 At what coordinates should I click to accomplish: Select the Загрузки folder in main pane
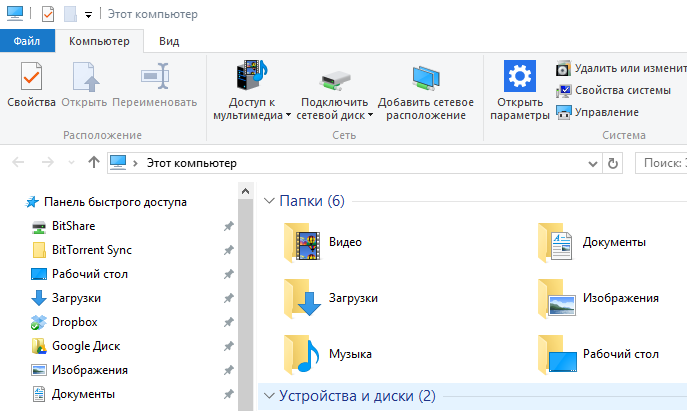coord(331,298)
